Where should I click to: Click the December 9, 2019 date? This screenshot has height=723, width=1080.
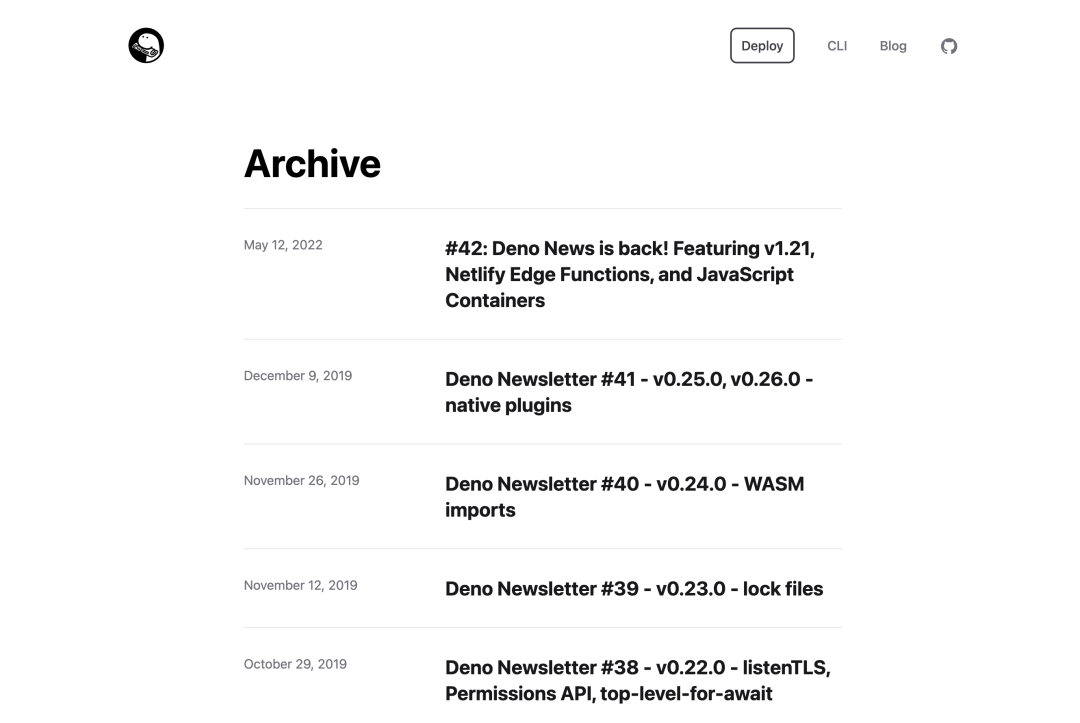click(x=298, y=376)
